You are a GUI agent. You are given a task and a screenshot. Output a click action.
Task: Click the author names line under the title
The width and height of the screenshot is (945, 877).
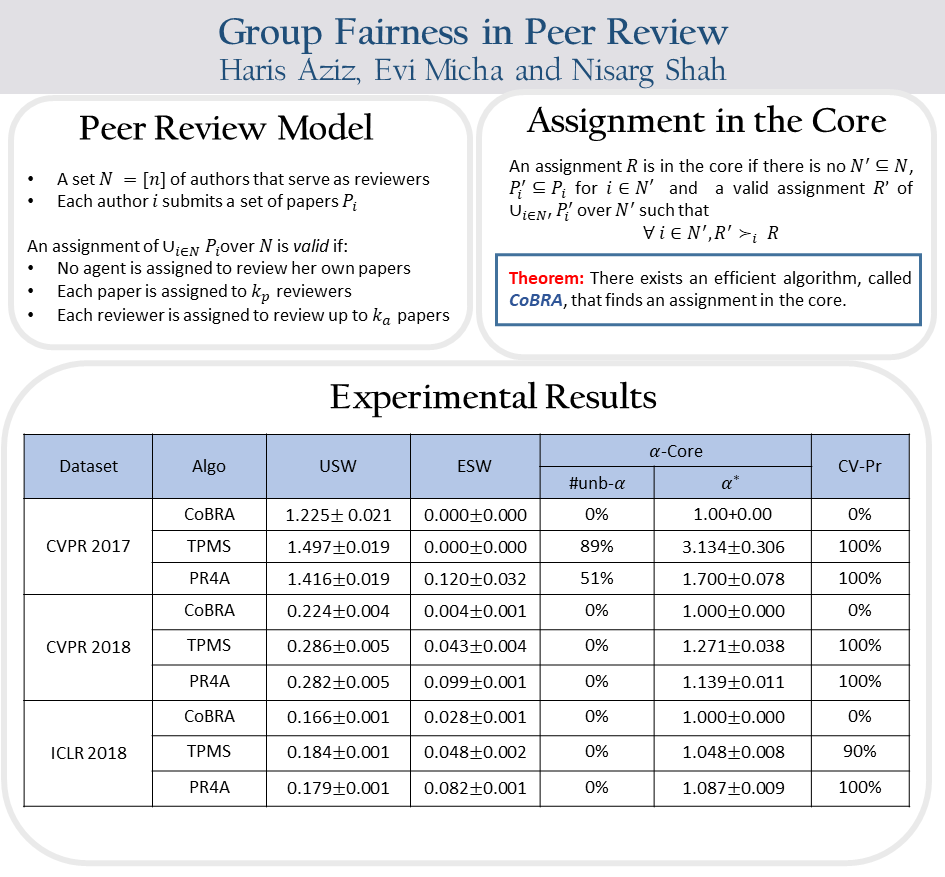click(x=472, y=71)
